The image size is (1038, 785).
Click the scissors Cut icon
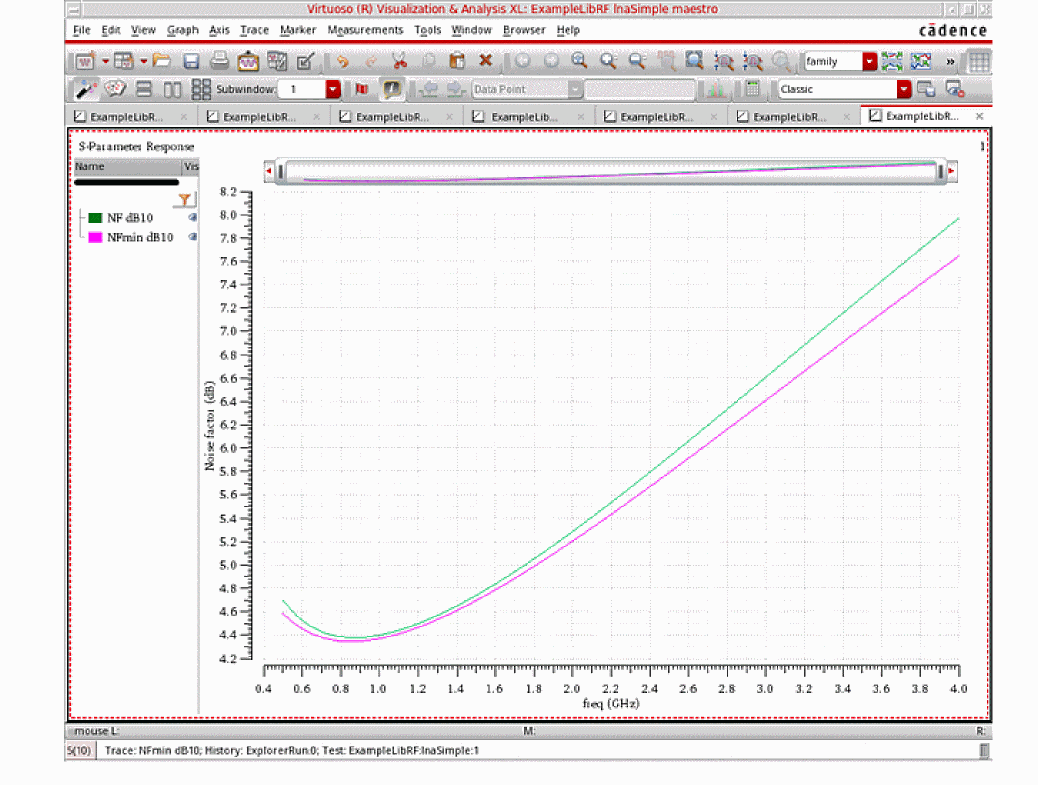click(399, 61)
